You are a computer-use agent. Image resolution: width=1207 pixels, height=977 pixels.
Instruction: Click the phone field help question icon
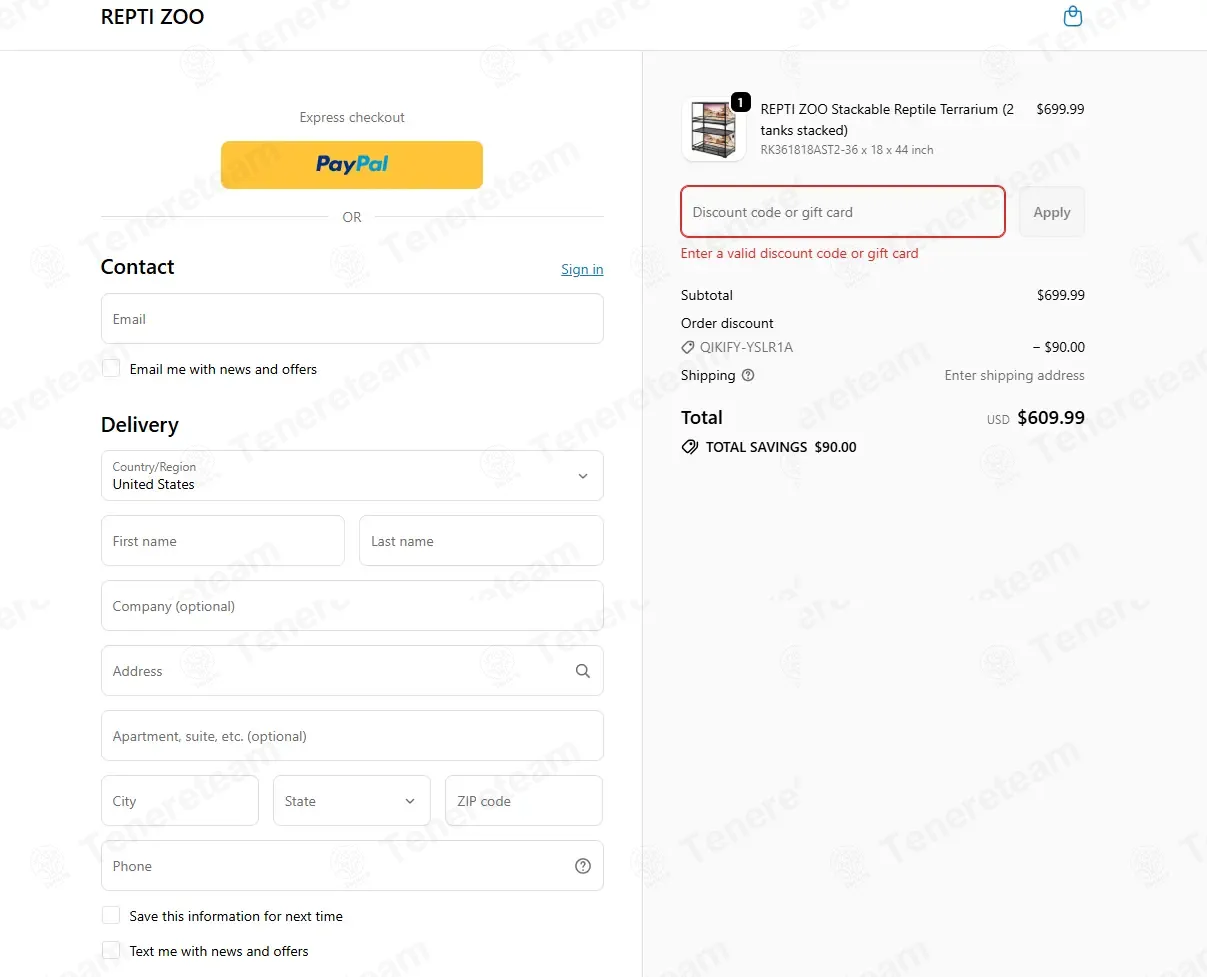coord(583,866)
